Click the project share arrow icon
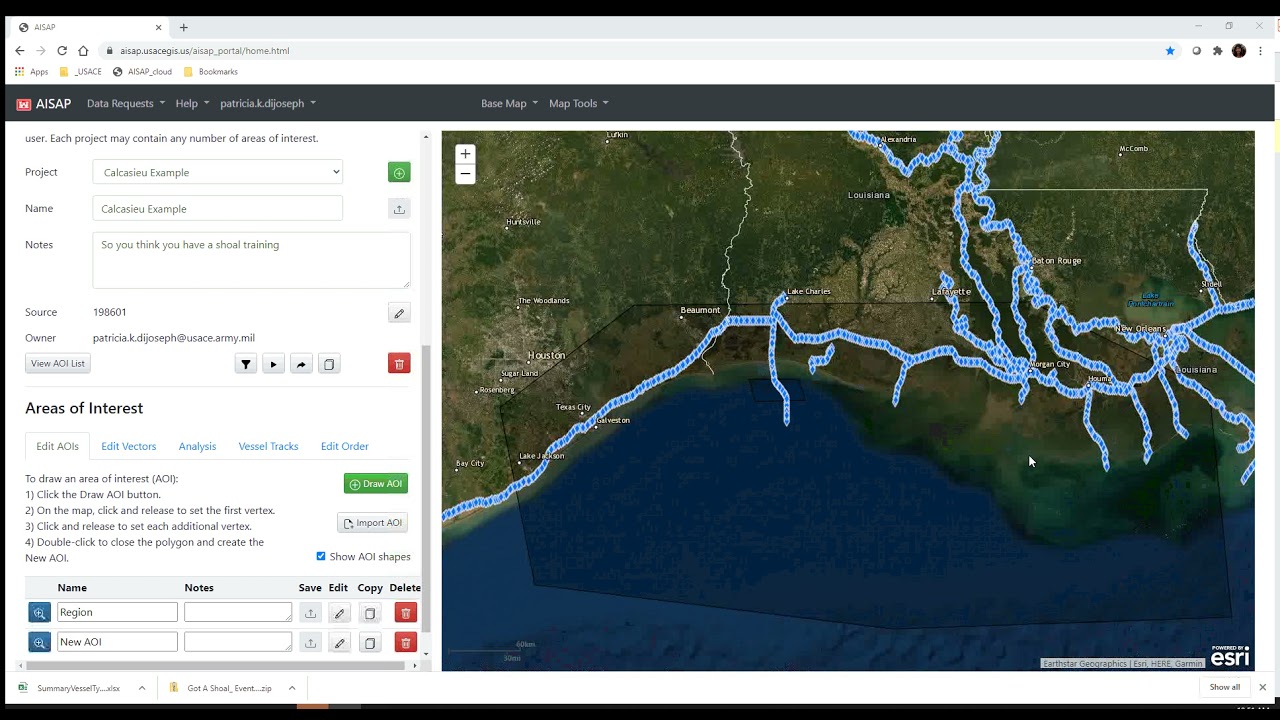Screen dimensions: 1280x720 [301, 364]
